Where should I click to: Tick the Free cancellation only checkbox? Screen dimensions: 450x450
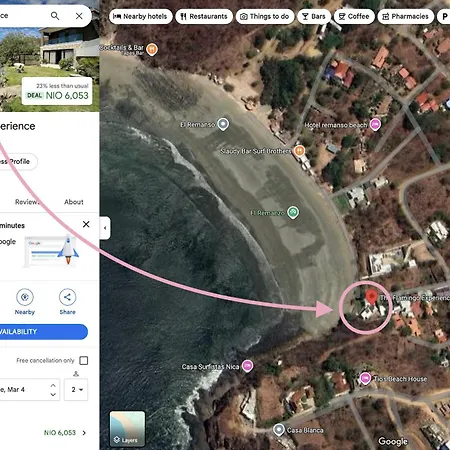pyautogui.click(x=84, y=360)
